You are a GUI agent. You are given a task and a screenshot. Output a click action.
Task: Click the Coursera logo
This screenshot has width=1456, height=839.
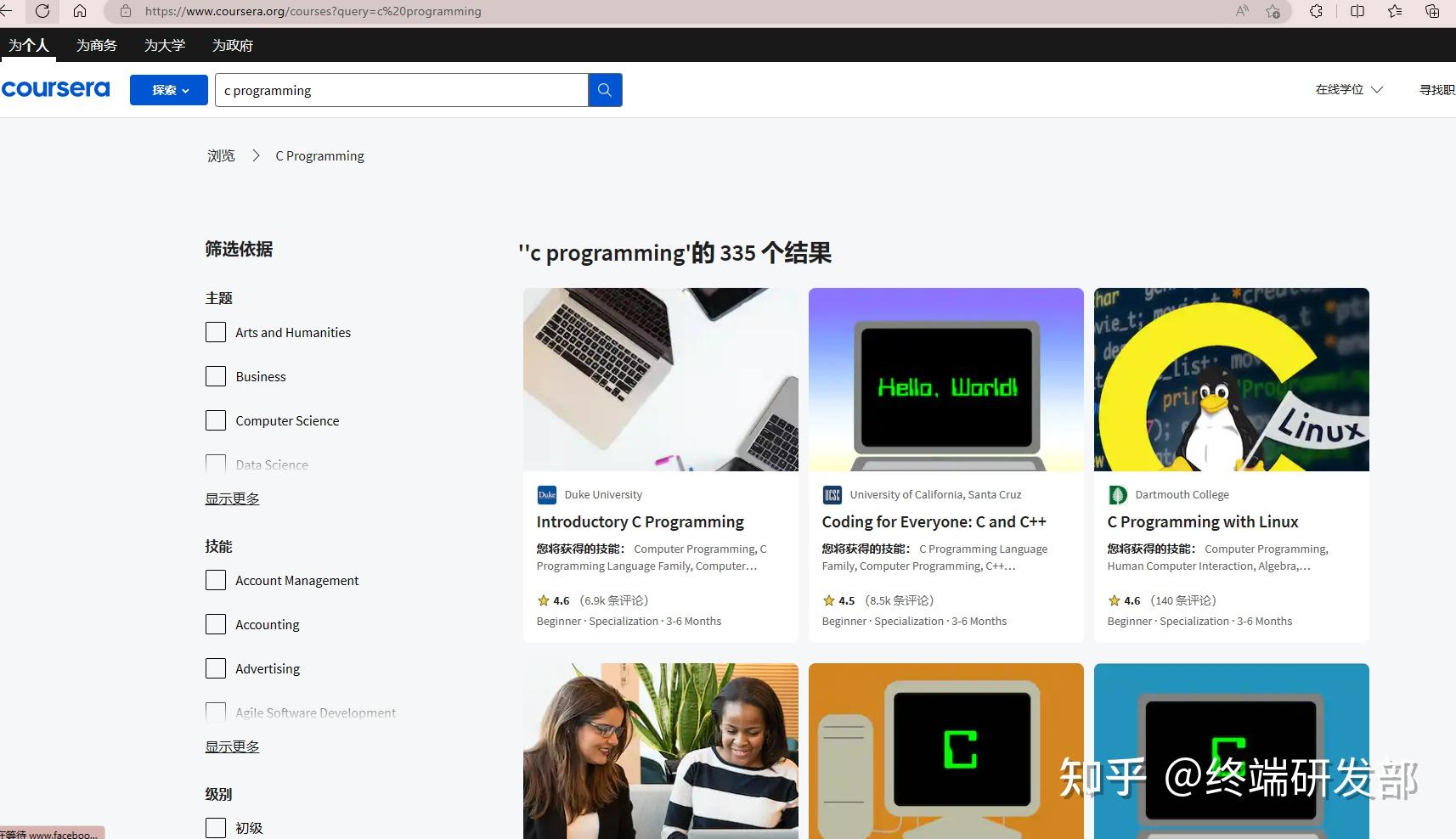[x=55, y=89]
